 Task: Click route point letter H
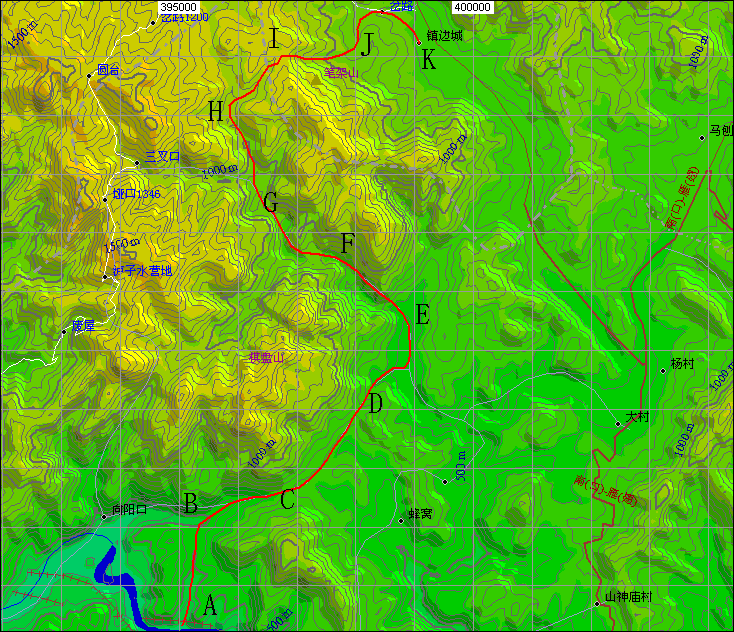click(215, 112)
